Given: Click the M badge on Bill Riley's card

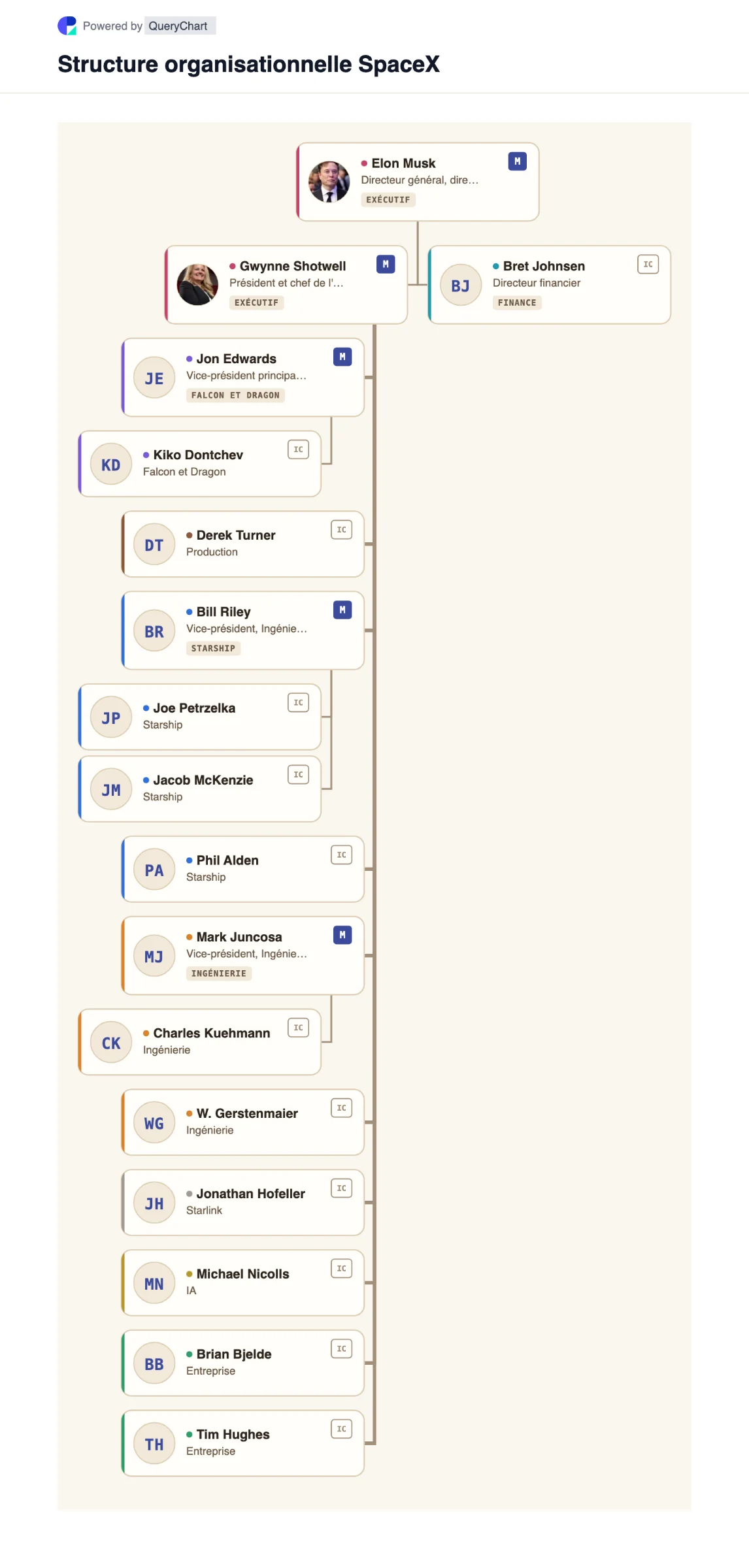Looking at the screenshot, I should [x=342, y=610].
